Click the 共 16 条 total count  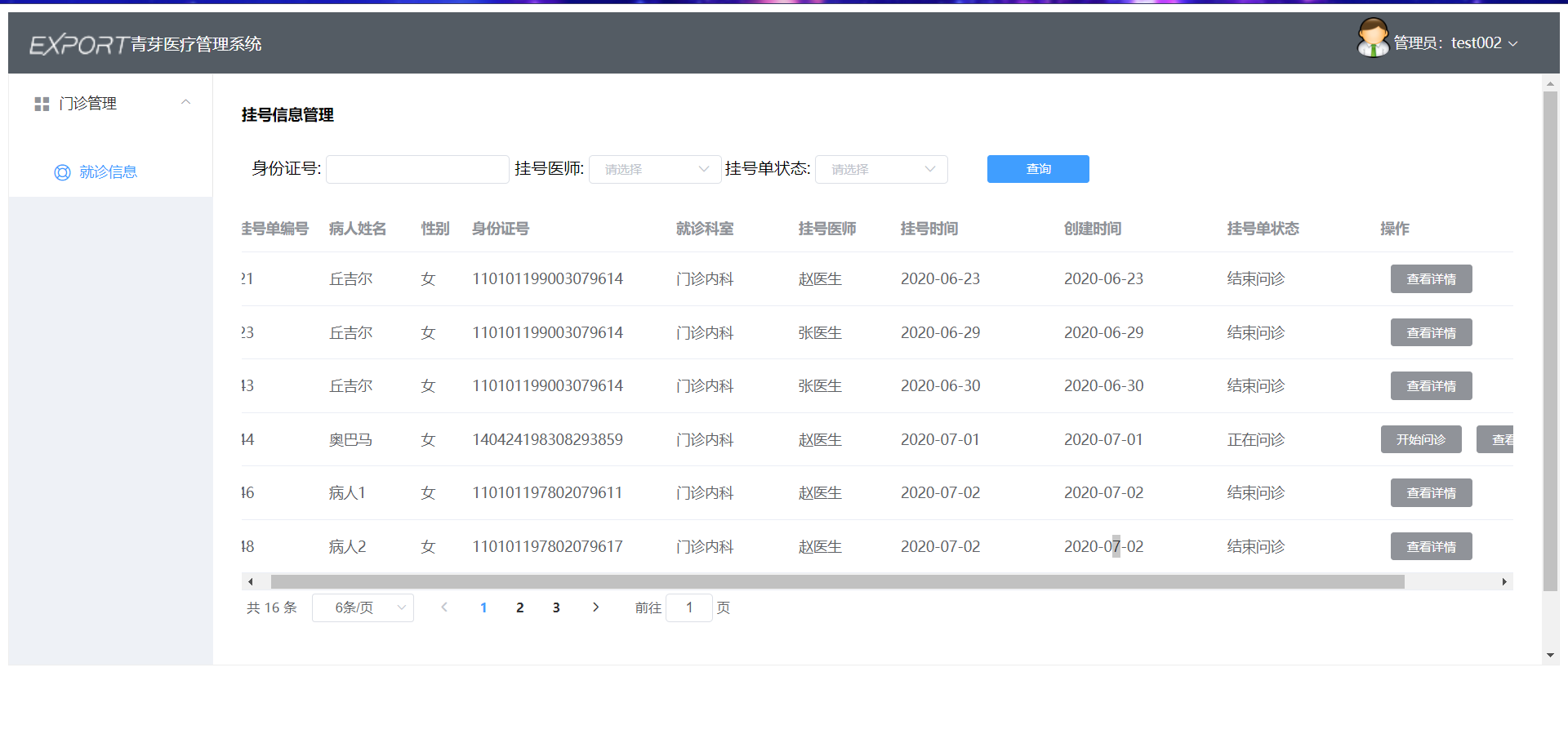tap(272, 607)
